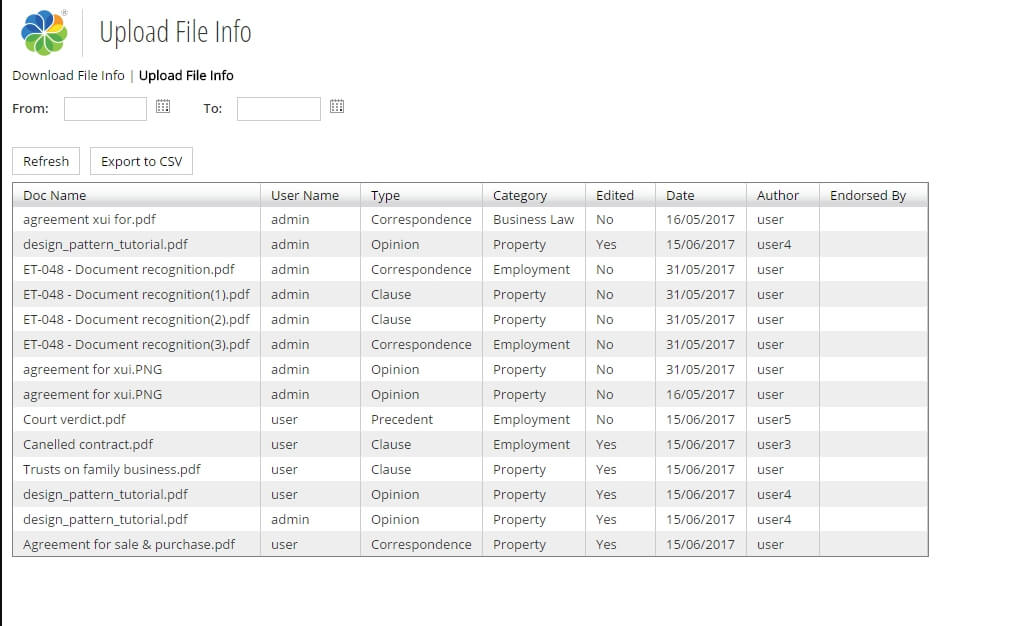Click the Refresh button
Screen dimensions: 1024x626
(x=46, y=161)
